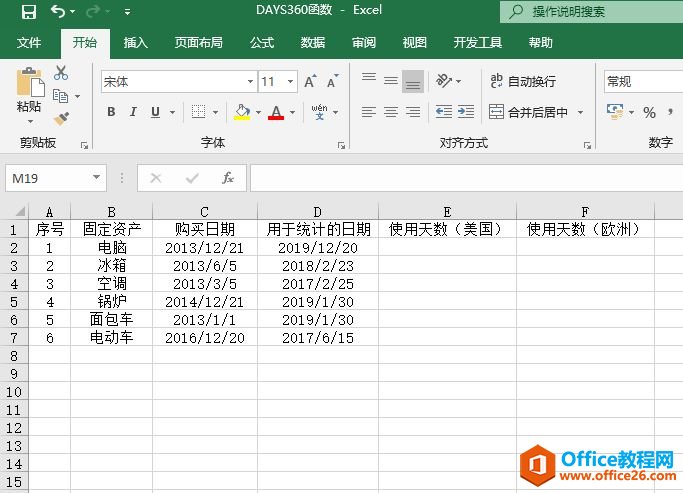This screenshot has width=683, height=493.
Task: Toggle Center horizontal alignment
Action: (x=391, y=112)
